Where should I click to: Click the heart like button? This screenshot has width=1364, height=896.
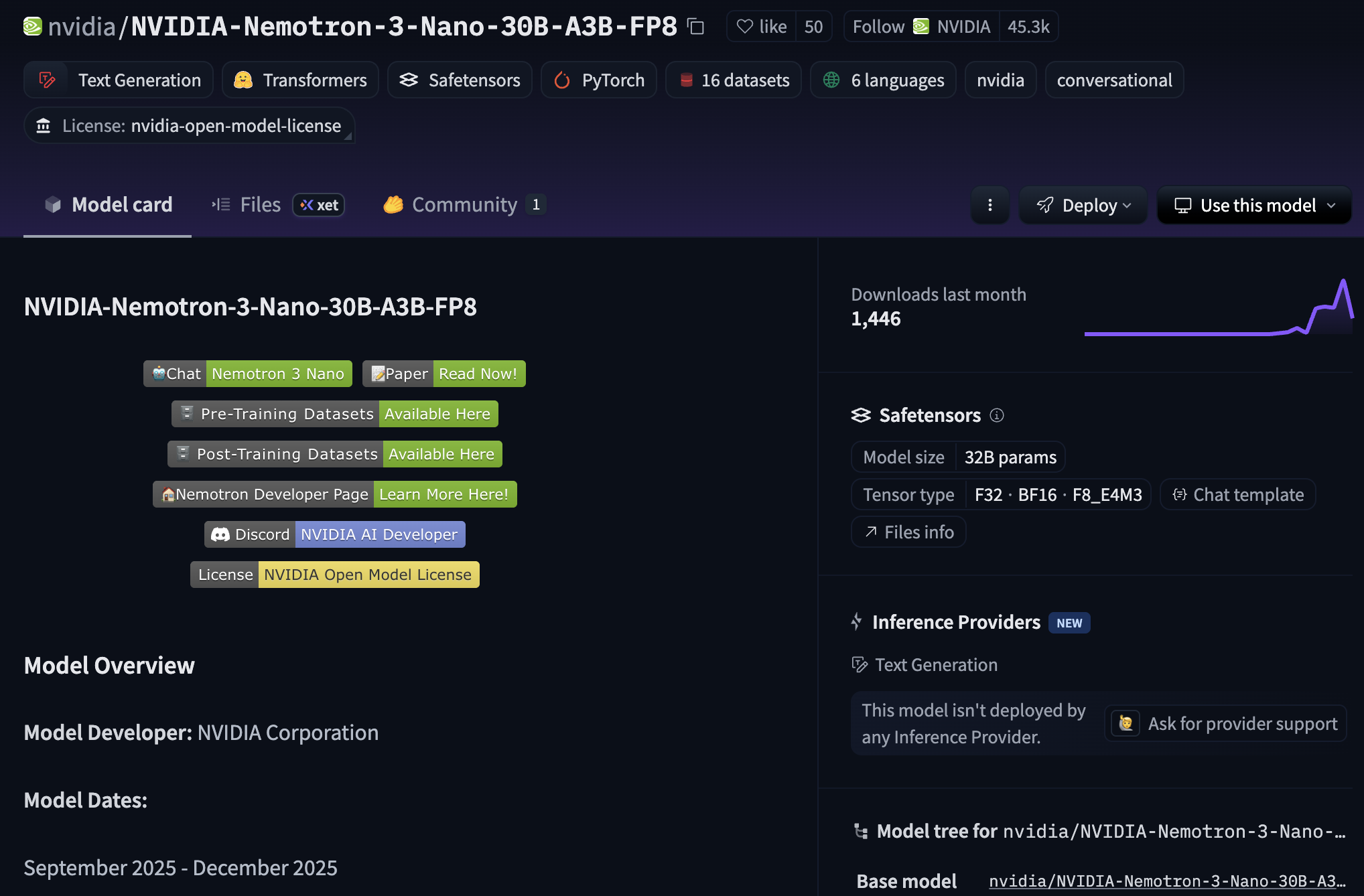[761, 27]
